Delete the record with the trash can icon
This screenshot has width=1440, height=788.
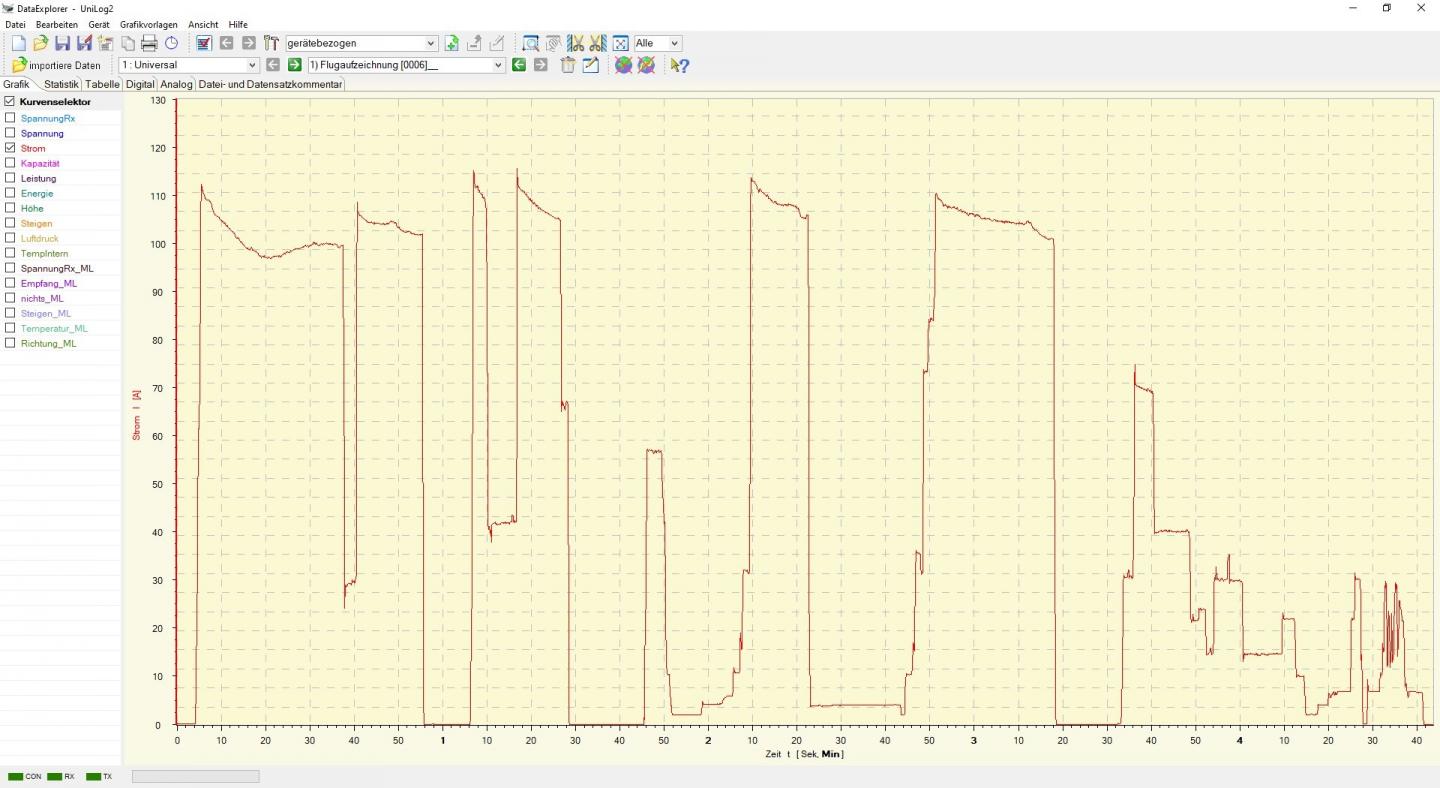tap(567, 65)
